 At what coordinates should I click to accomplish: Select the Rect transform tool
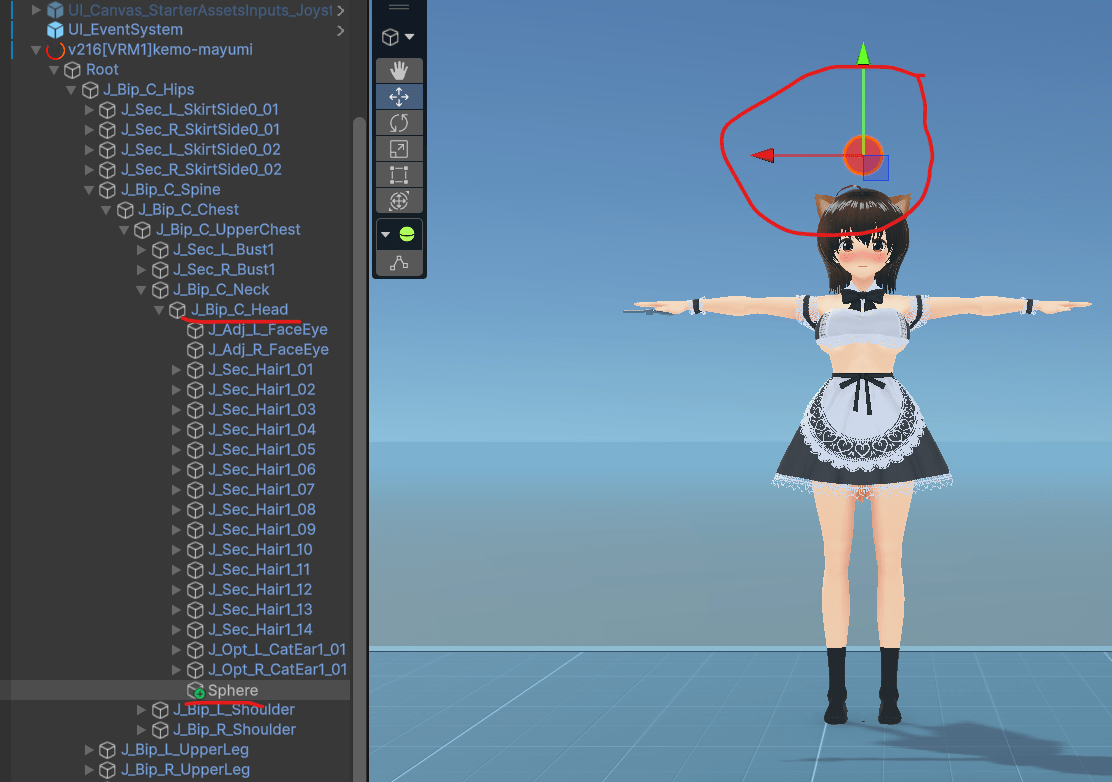click(399, 174)
